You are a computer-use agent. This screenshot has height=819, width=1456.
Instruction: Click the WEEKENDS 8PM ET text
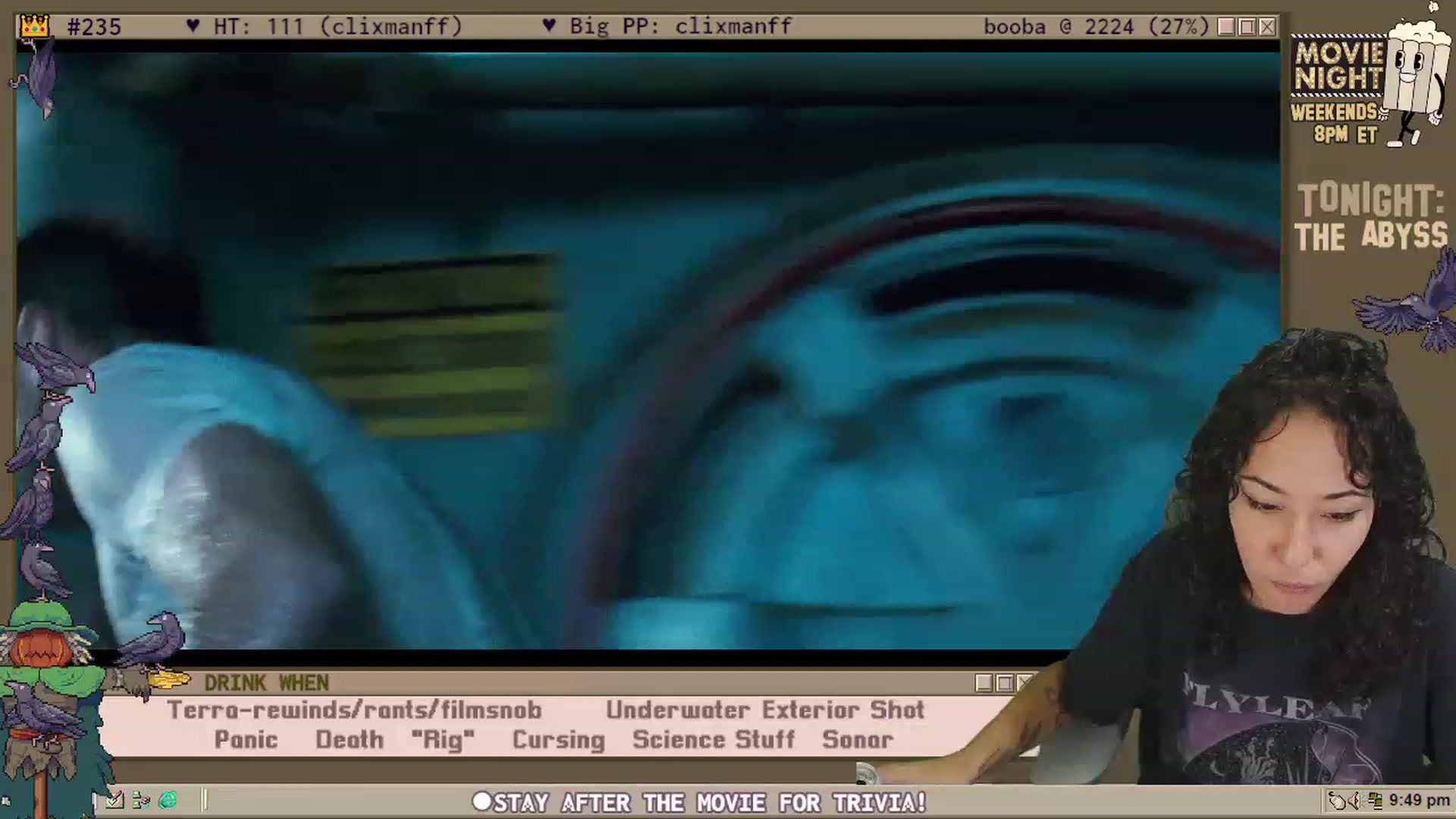(1335, 124)
